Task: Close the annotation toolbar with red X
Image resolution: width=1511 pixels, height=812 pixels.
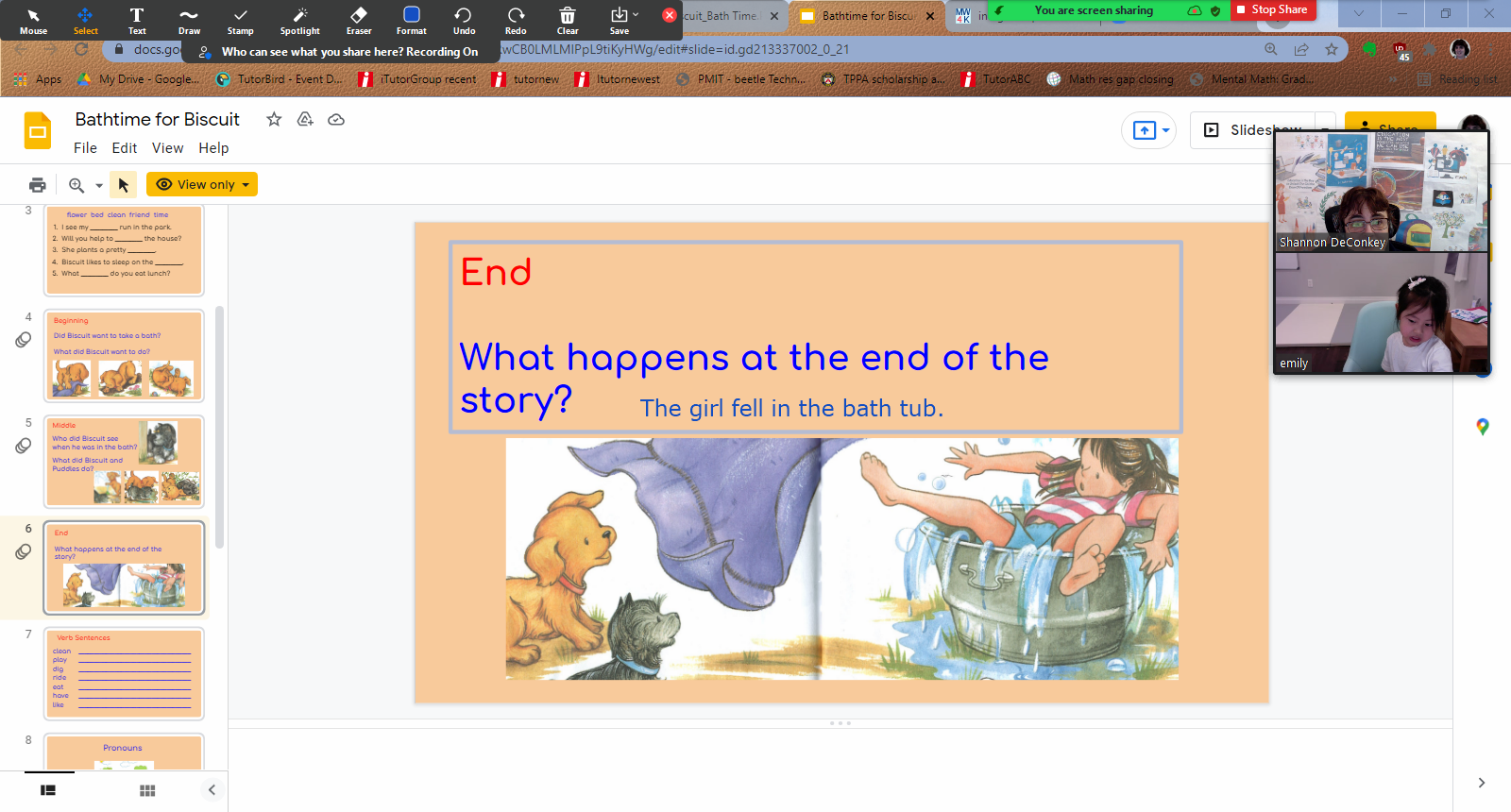Action: coord(670,15)
